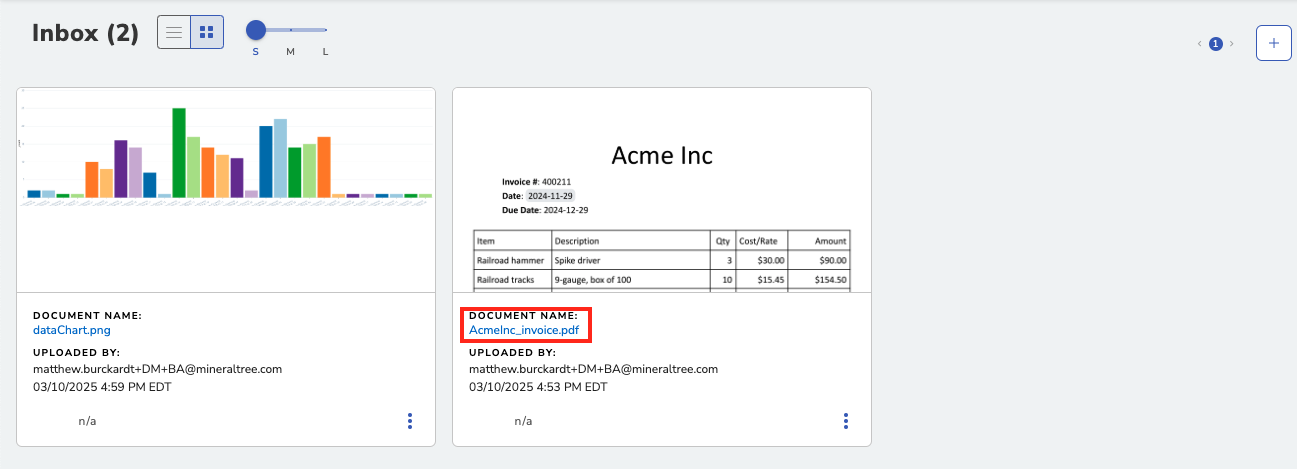1297x469 pixels.
Task: Open the dataChart.png document link
Action: click(x=72, y=329)
